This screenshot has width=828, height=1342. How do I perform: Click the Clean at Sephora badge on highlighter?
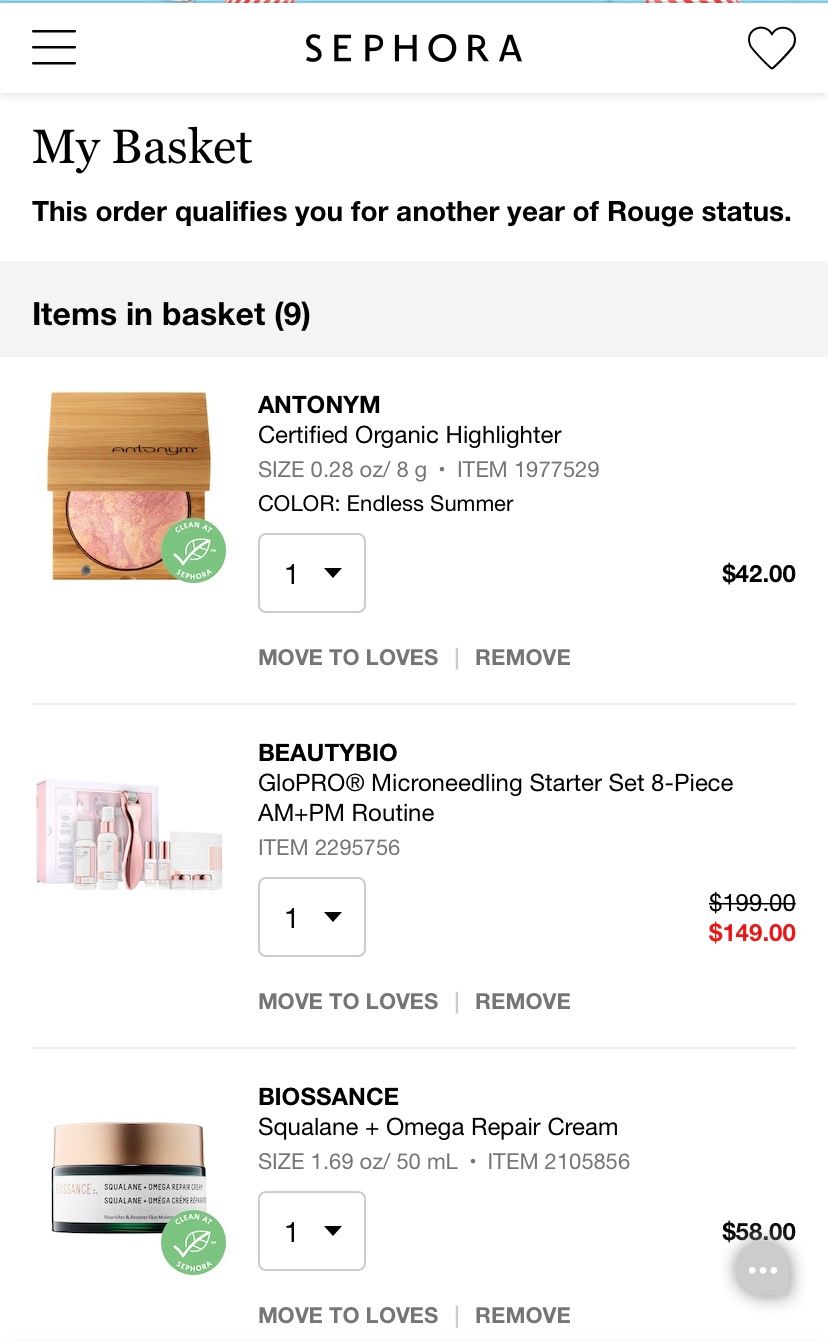[192, 550]
